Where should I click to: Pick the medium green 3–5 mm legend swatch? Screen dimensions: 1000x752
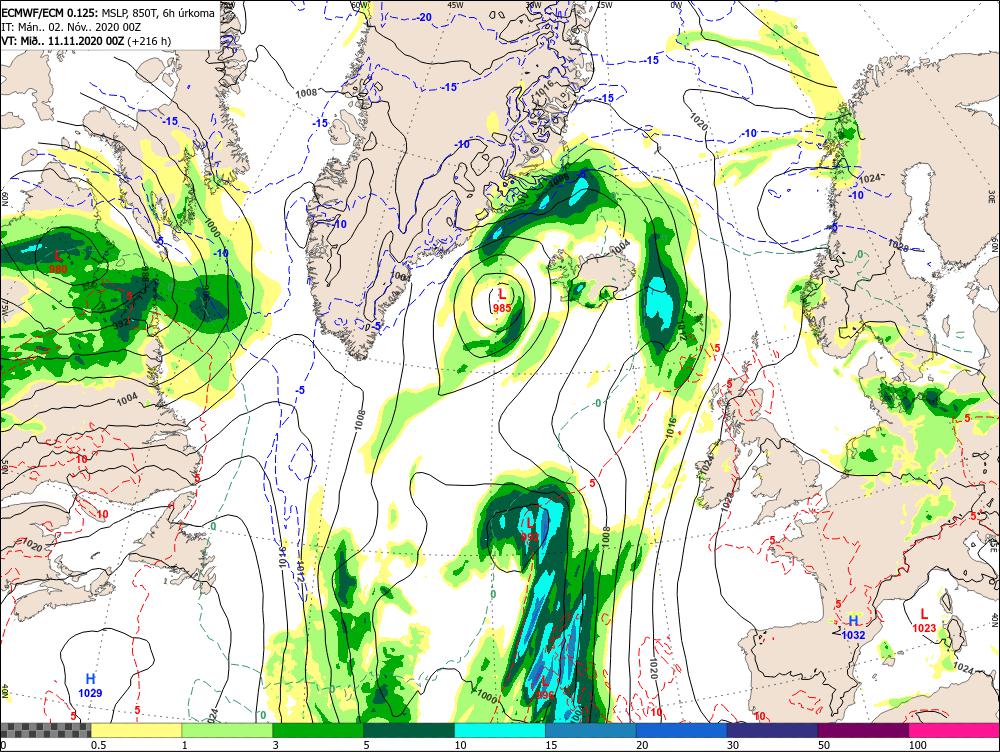tap(318, 730)
